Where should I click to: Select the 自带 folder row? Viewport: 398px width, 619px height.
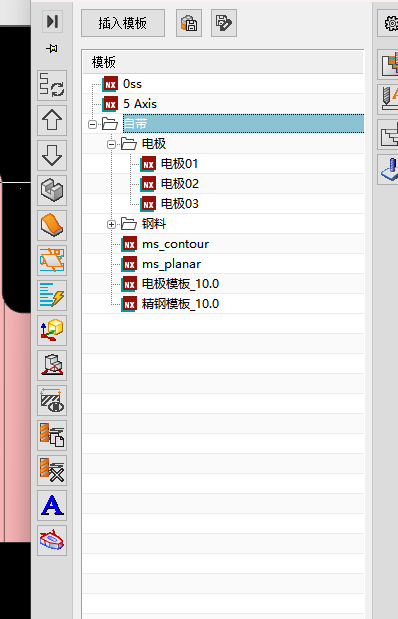[x=243, y=124]
